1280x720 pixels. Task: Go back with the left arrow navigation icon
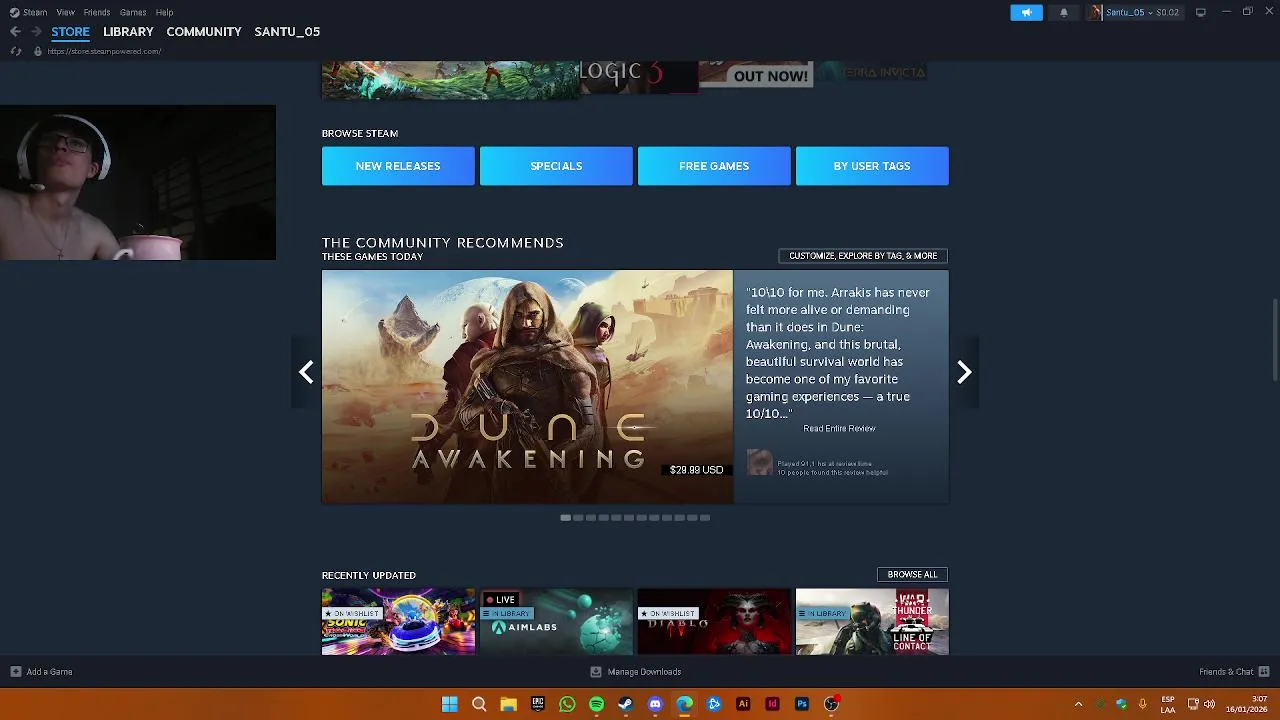(15, 31)
